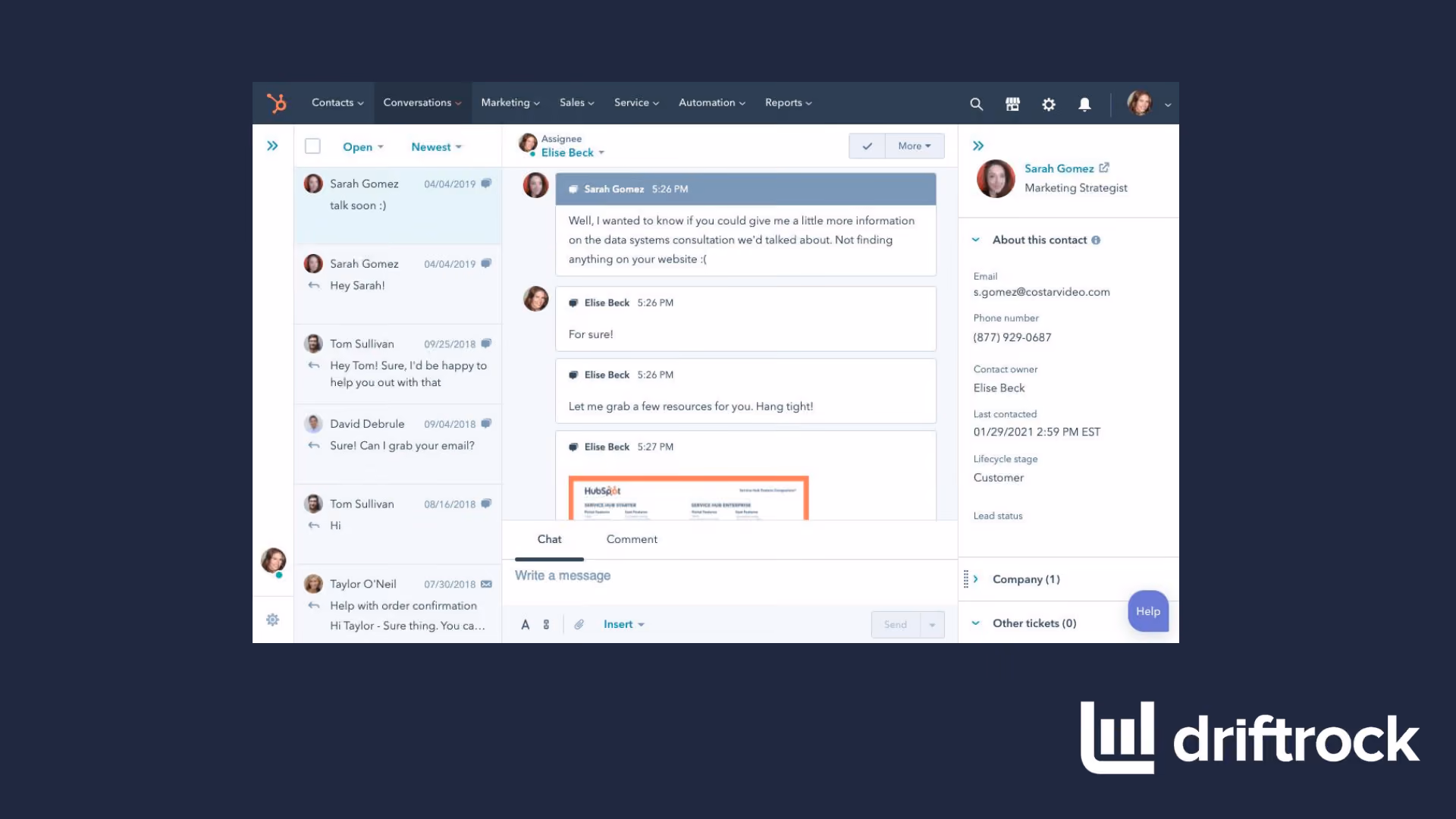Open the Marketing menu
This screenshot has height=819, width=1456.
[510, 102]
